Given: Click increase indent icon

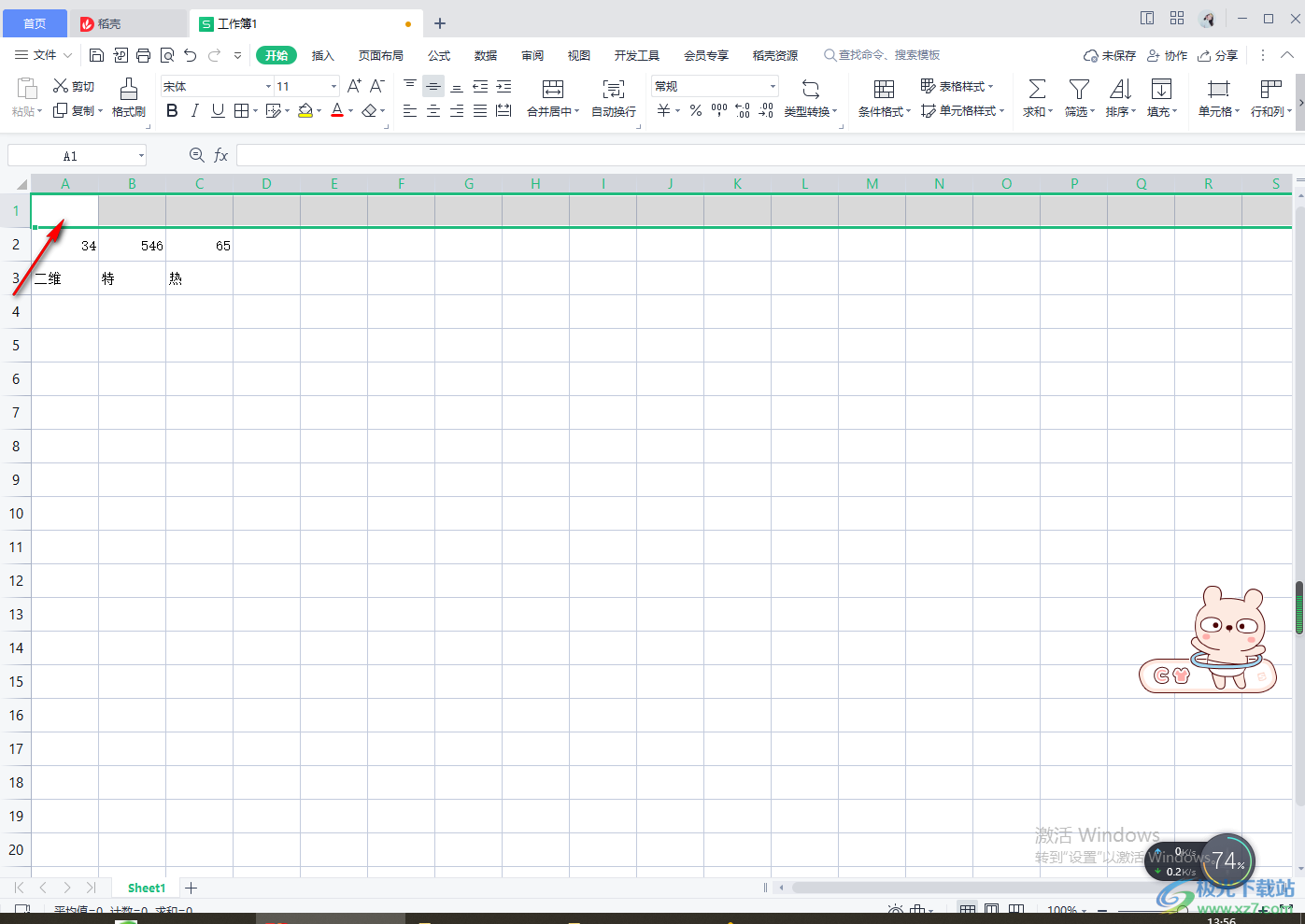Looking at the screenshot, I should click(x=504, y=86).
